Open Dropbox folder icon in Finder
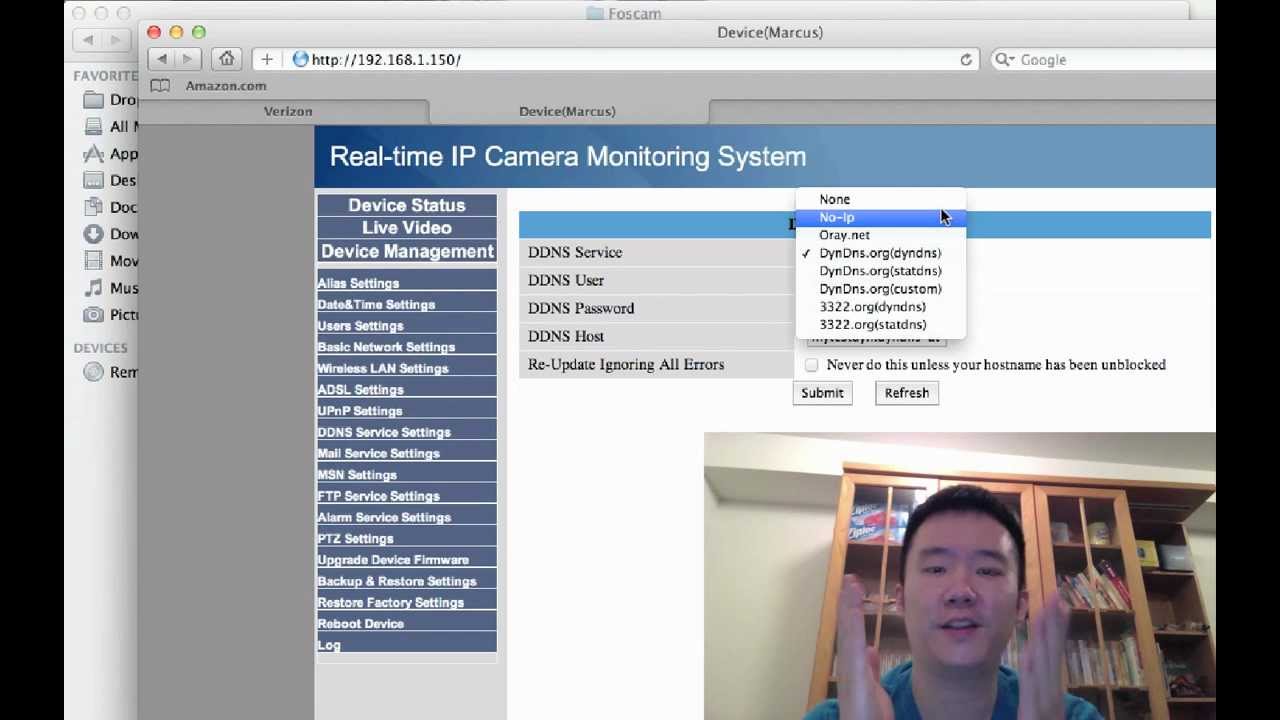Viewport: 1280px width, 720px height. pos(93,100)
